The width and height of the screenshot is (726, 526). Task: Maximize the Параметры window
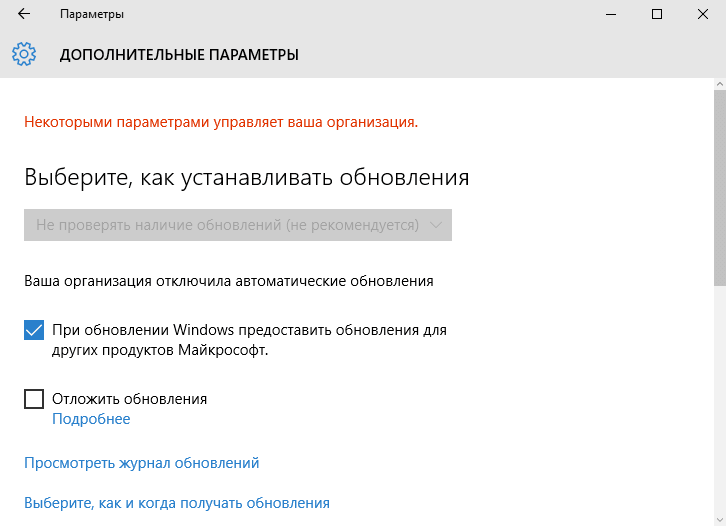657,14
